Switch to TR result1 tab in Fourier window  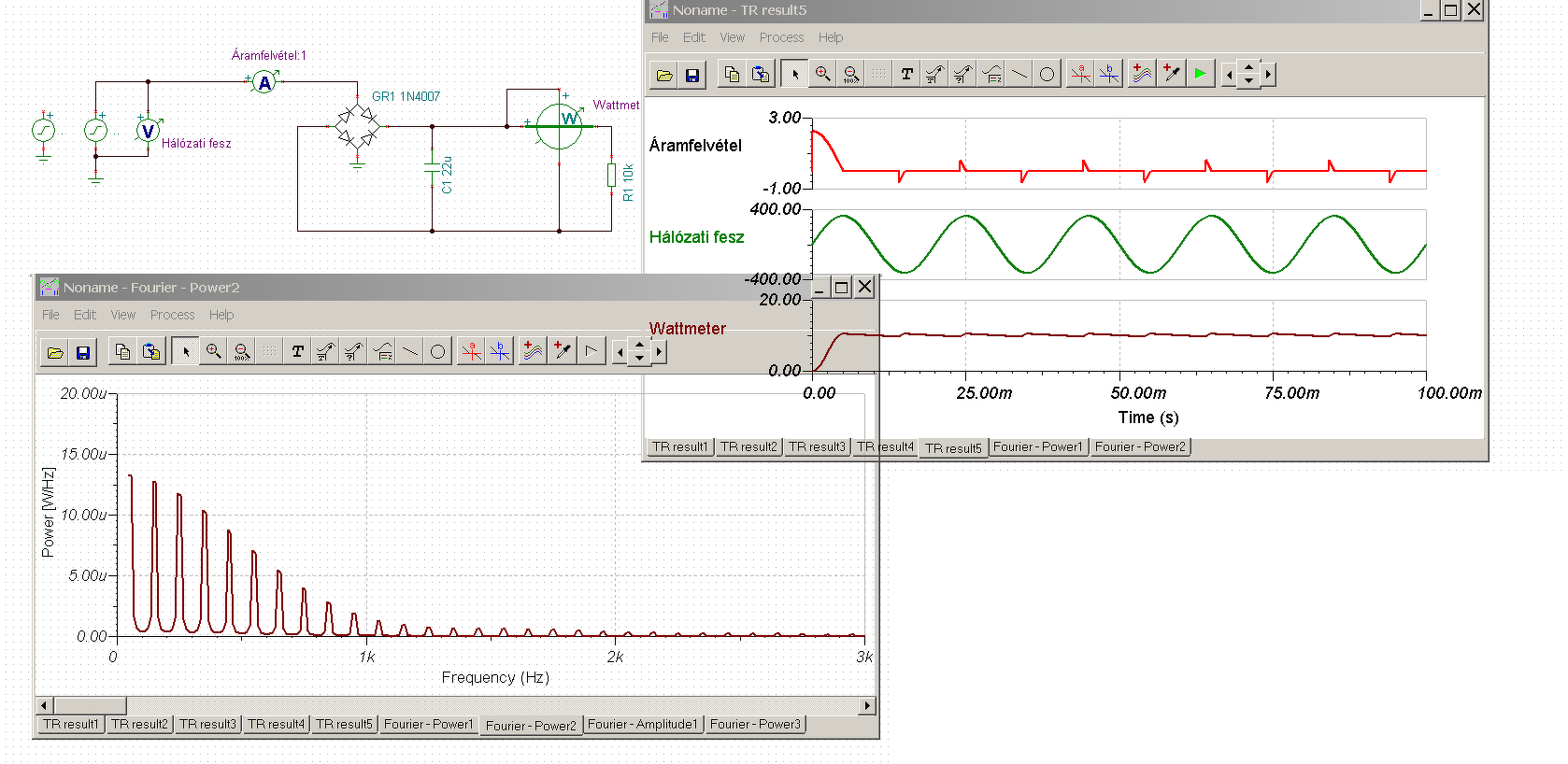coord(71,725)
